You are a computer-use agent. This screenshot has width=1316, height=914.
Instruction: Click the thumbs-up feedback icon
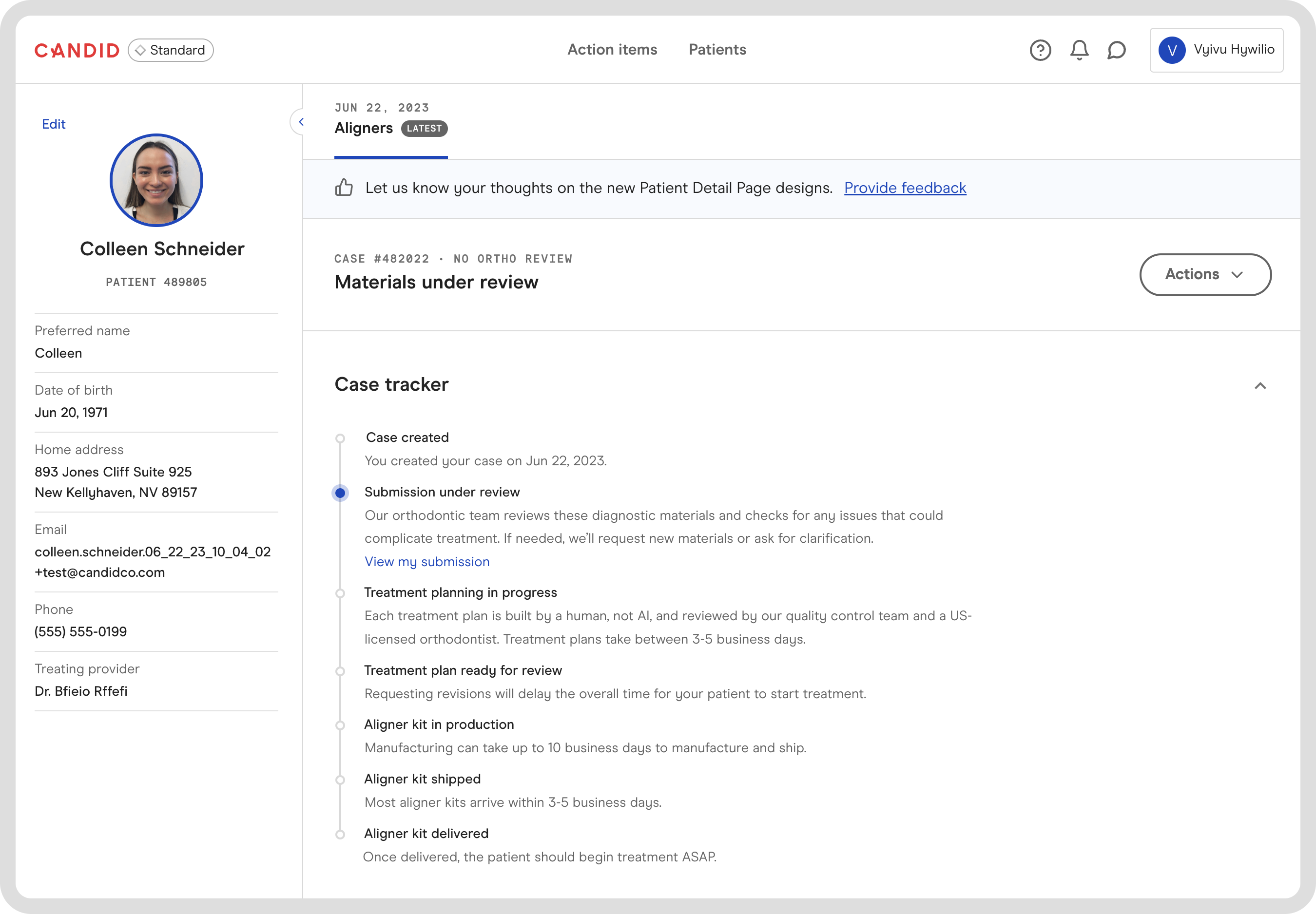tap(344, 188)
